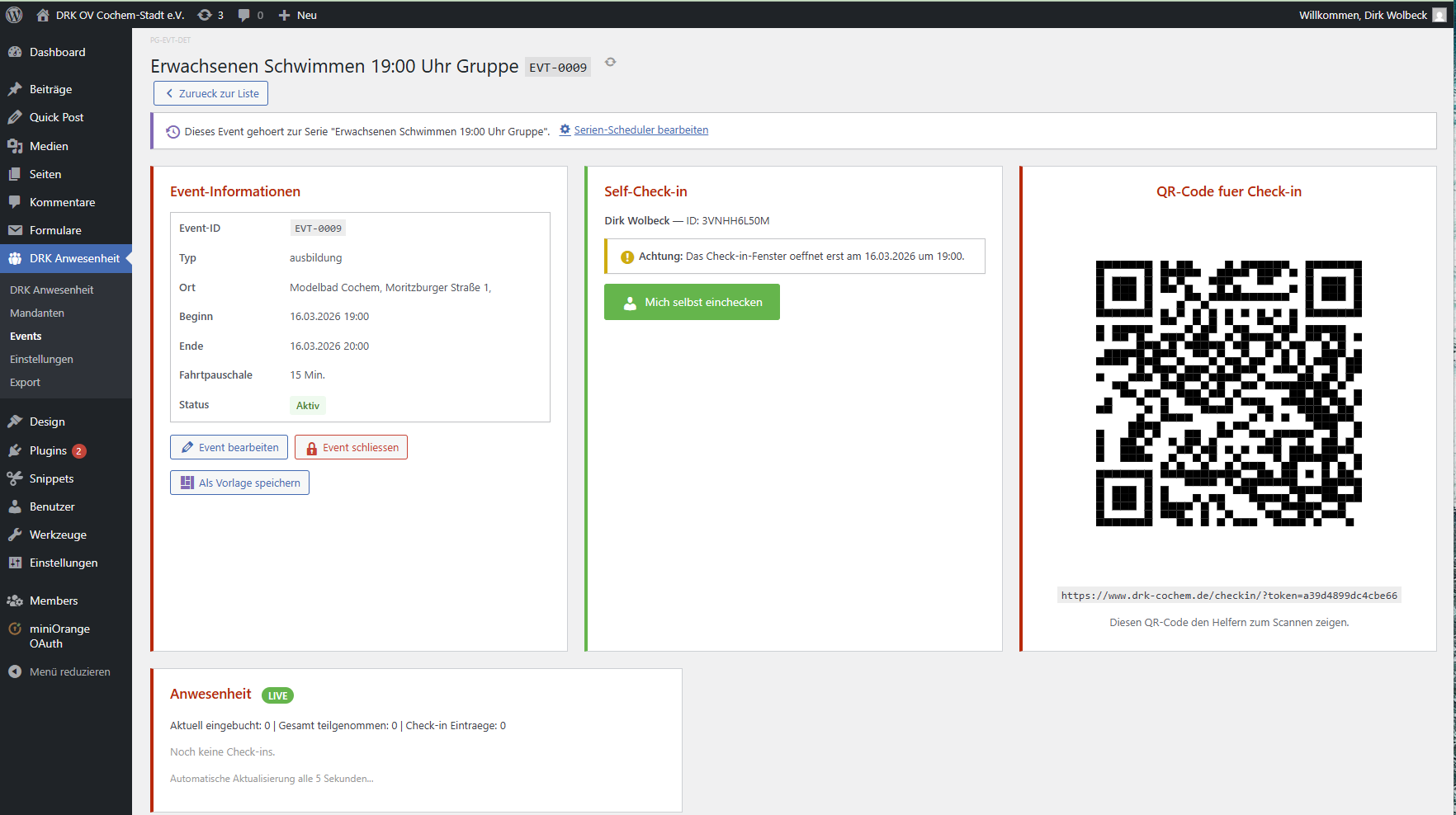Screen dimensions: 1456x815
Task: Click the Beiträge pin icon
Action: click(x=15, y=89)
